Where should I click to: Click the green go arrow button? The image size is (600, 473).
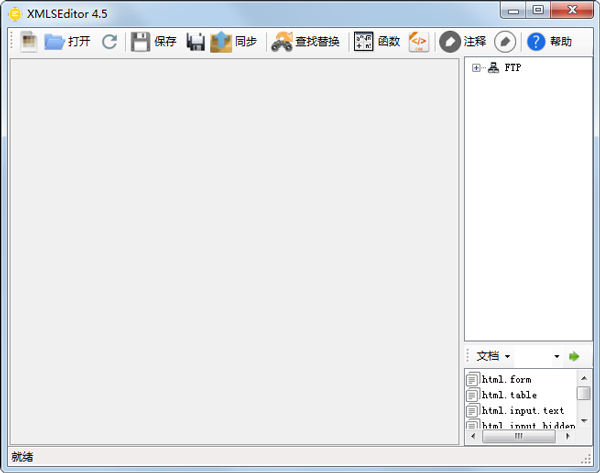coord(574,356)
